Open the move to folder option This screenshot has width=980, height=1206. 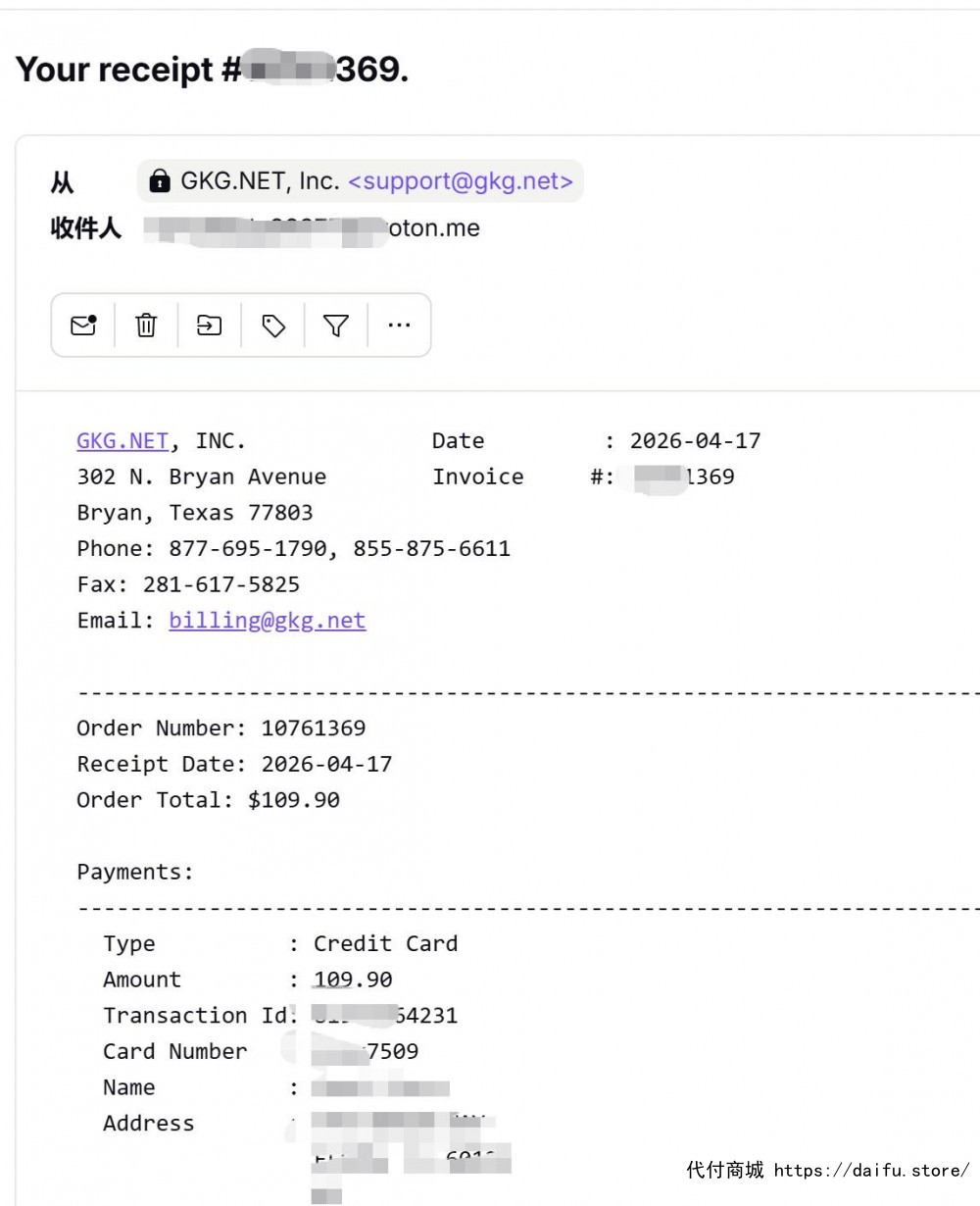(x=210, y=326)
